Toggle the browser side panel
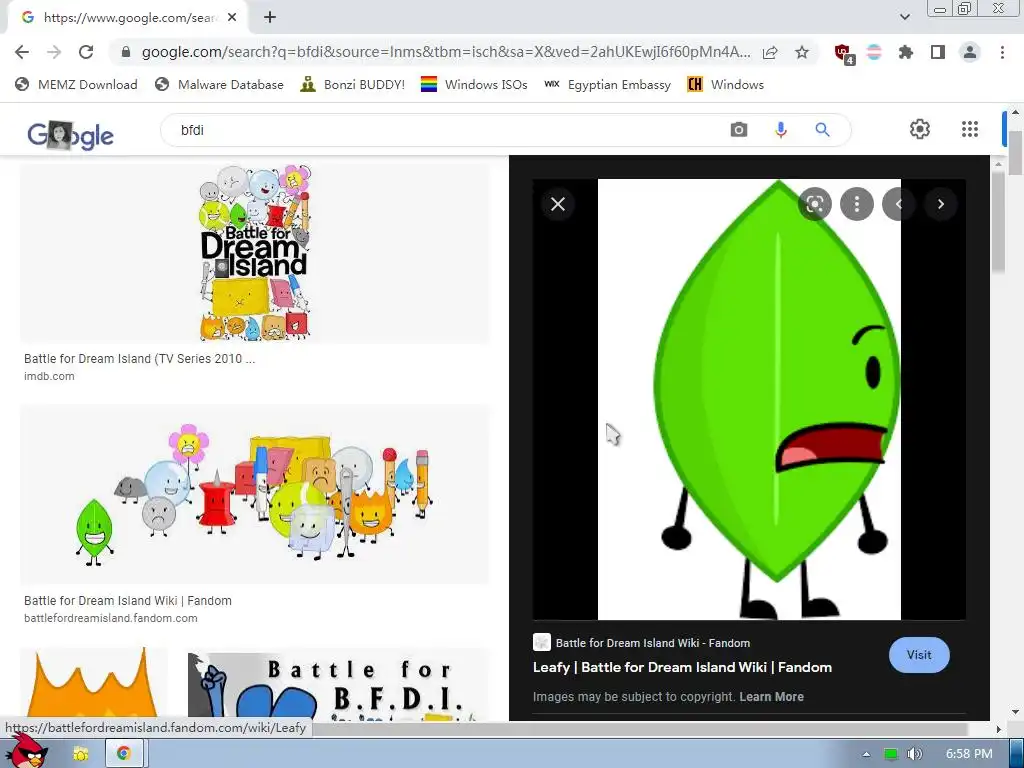 [938, 52]
